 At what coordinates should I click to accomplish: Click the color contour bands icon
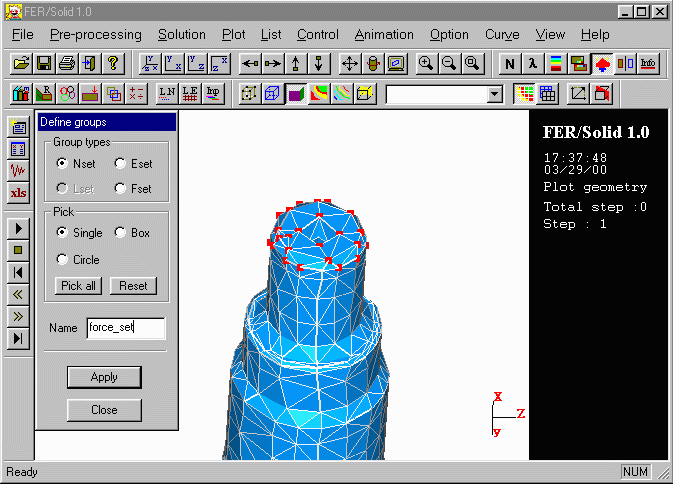click(556, 63)
